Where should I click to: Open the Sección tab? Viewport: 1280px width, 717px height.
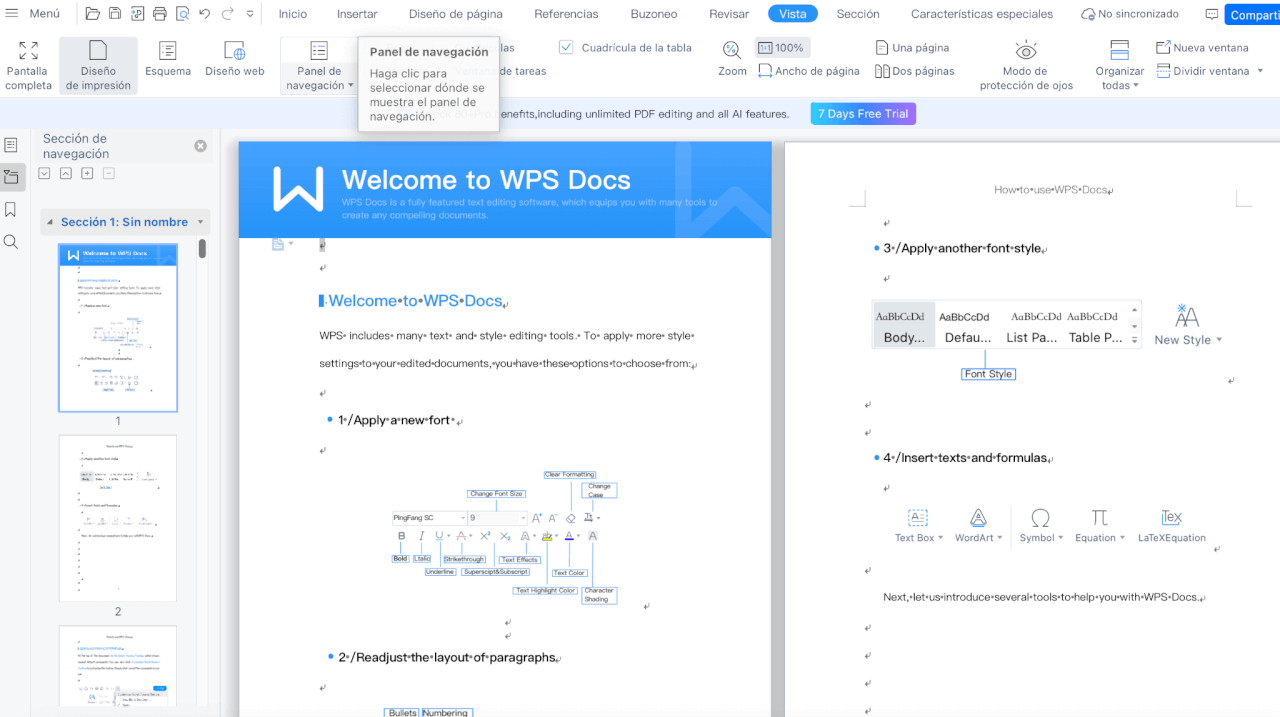(x=858, y=14)
